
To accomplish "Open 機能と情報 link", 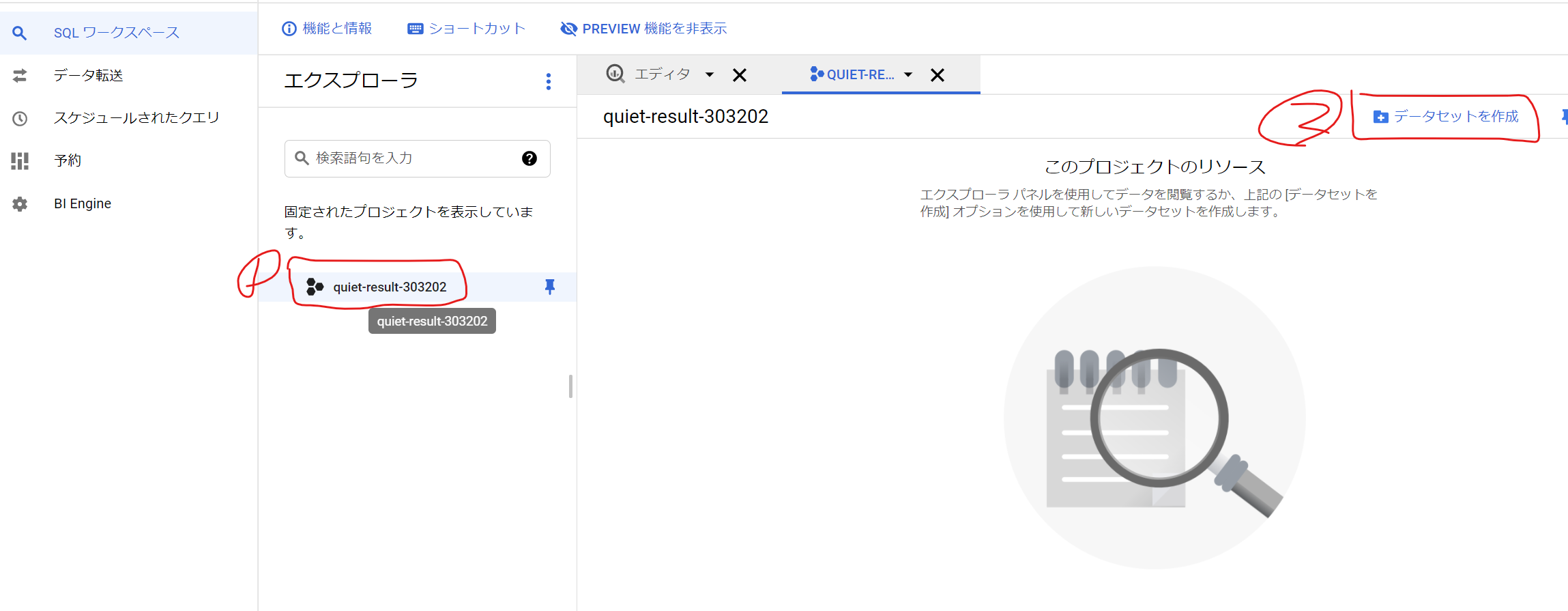I will pyautogui.click(x=327, y=29).
